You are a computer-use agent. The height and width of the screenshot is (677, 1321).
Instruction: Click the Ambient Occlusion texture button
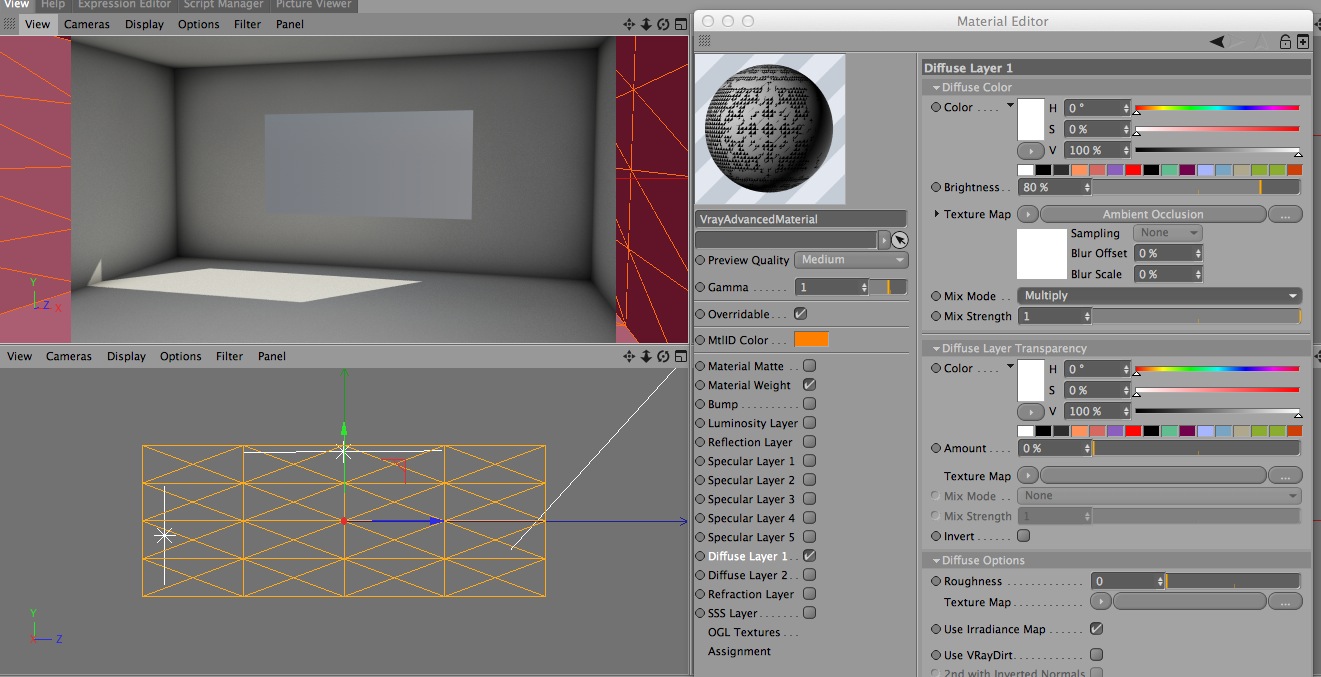1153,215
